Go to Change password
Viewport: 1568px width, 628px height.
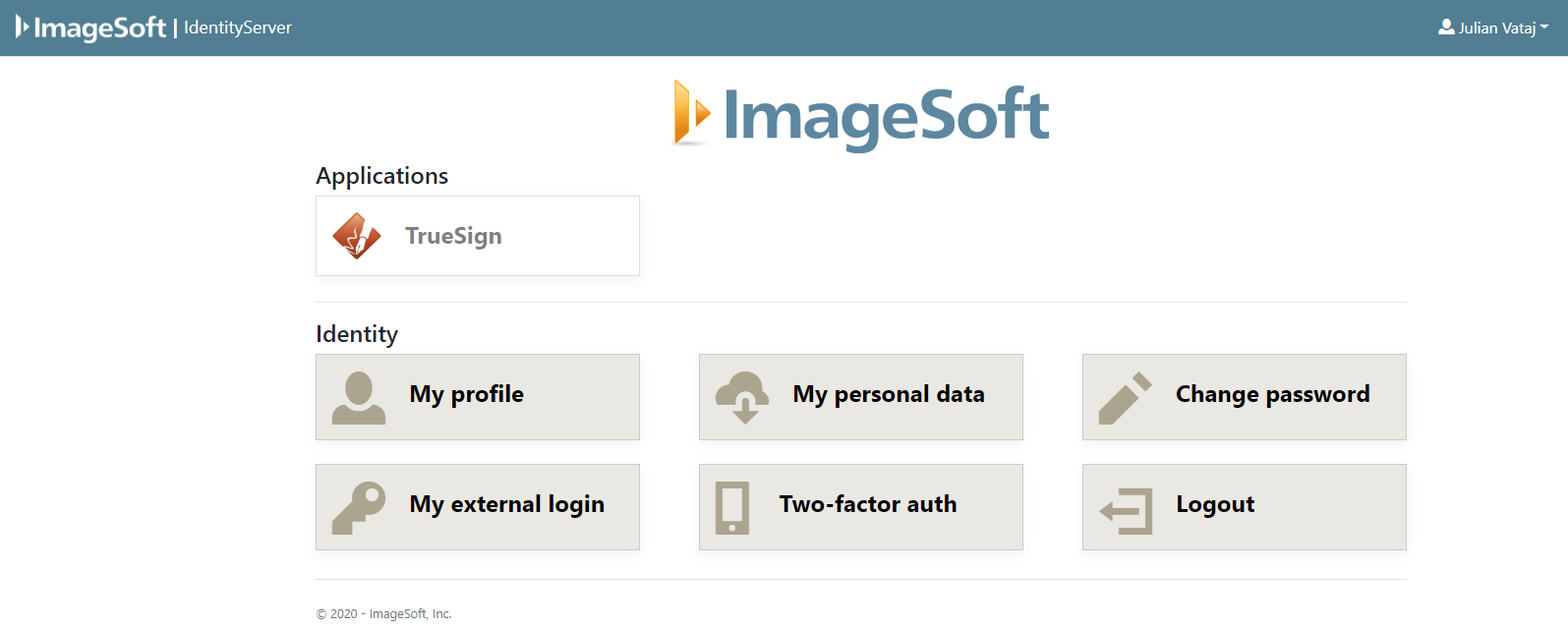click(x=1245, y=397)
